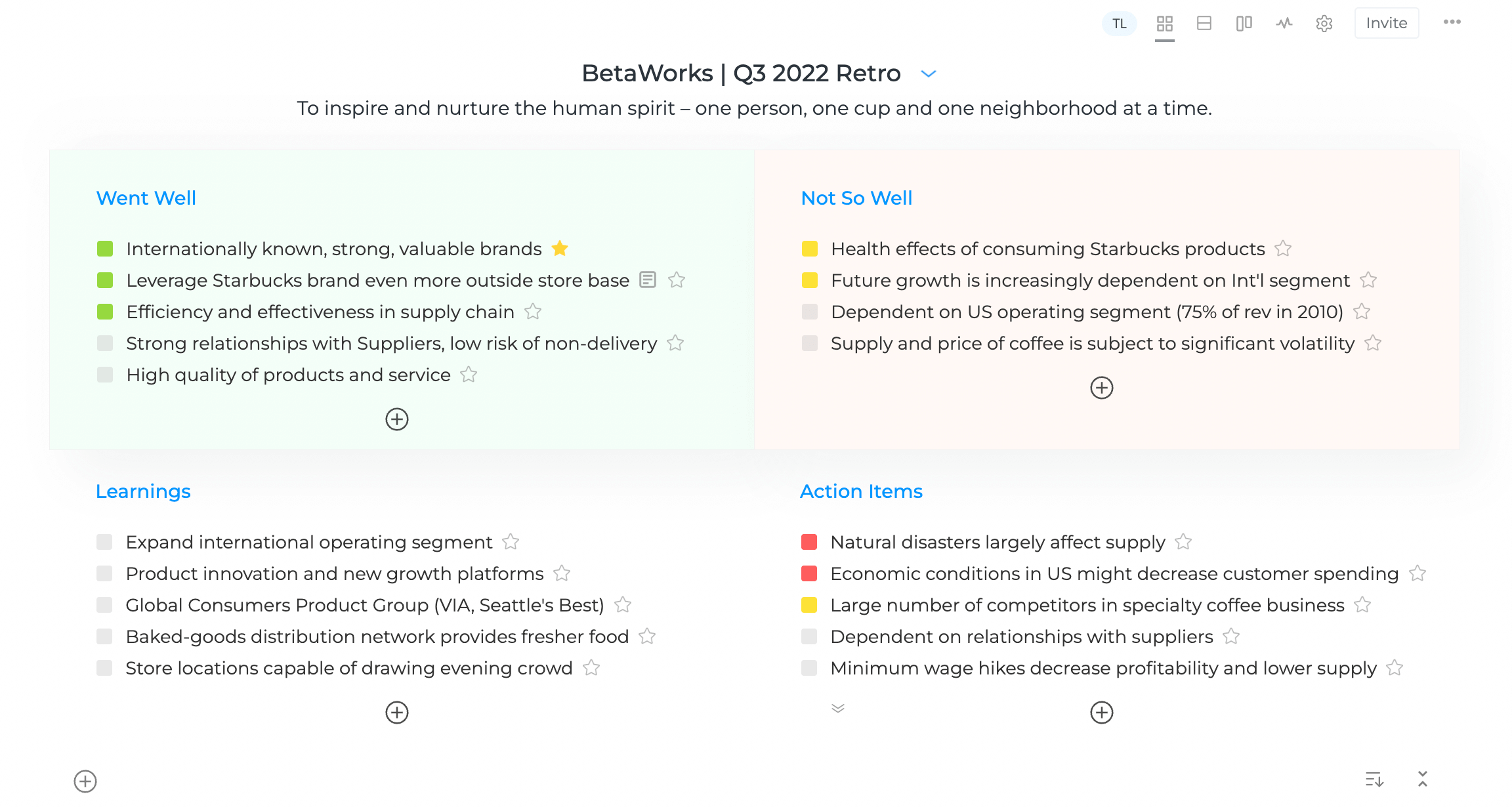Open the activity/pulse view
The height and width of the screenshot is (807, 1512).
[1284, 23]
